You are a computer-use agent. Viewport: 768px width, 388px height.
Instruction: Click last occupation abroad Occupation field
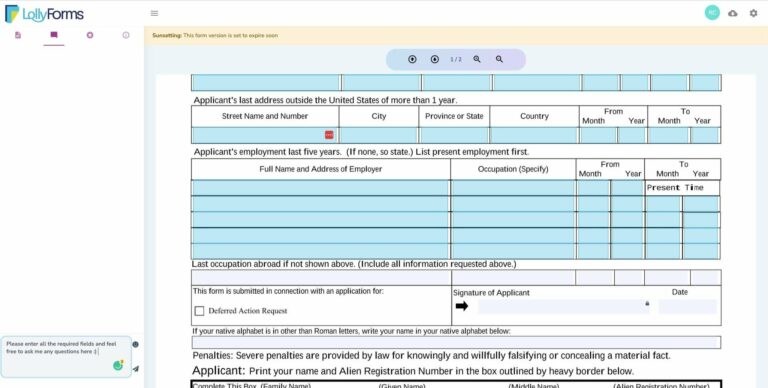[x=513, y=278]
